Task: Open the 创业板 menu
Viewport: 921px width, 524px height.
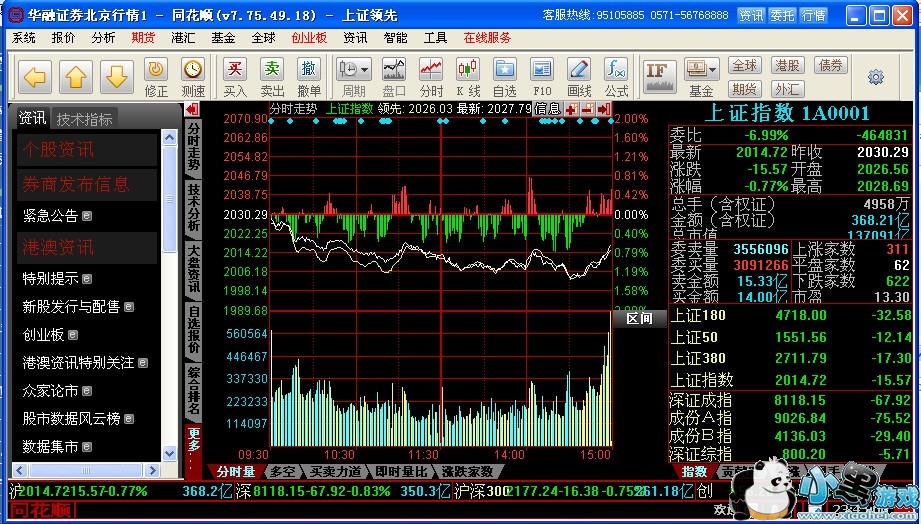Action: (x=310, y=38)
